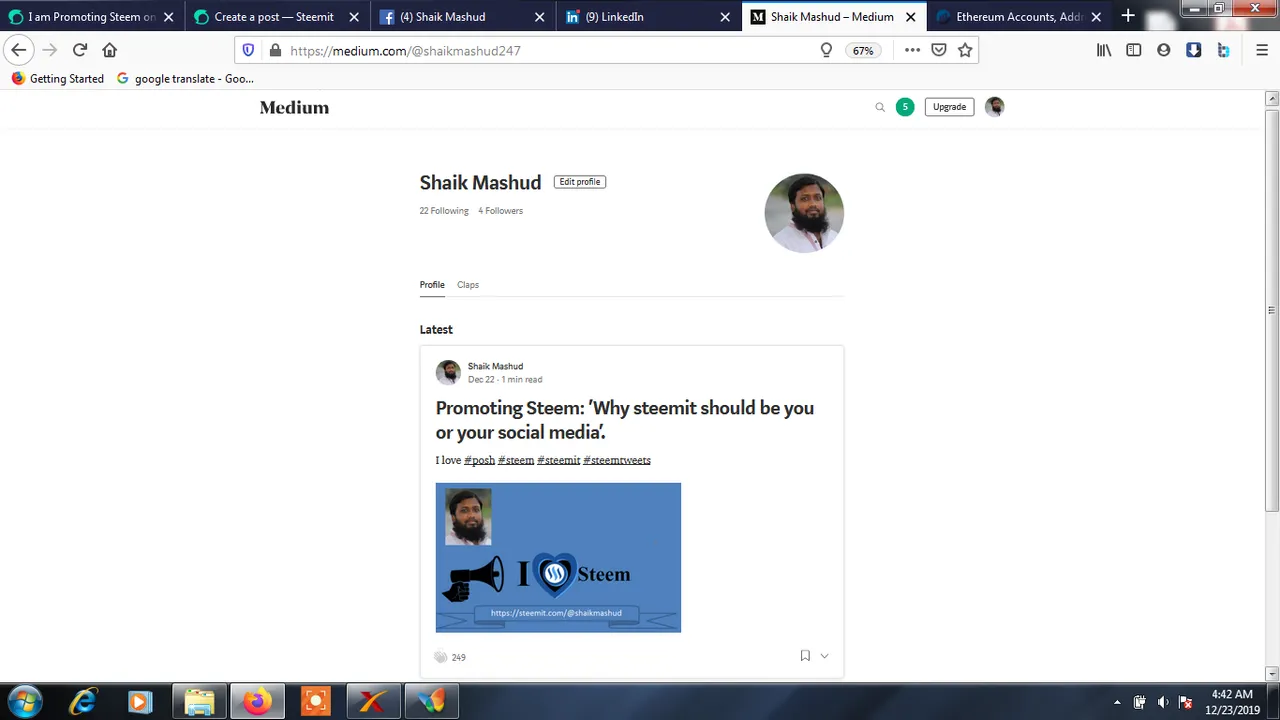Click the page scrollbar down arrow

pos(1272,674)
